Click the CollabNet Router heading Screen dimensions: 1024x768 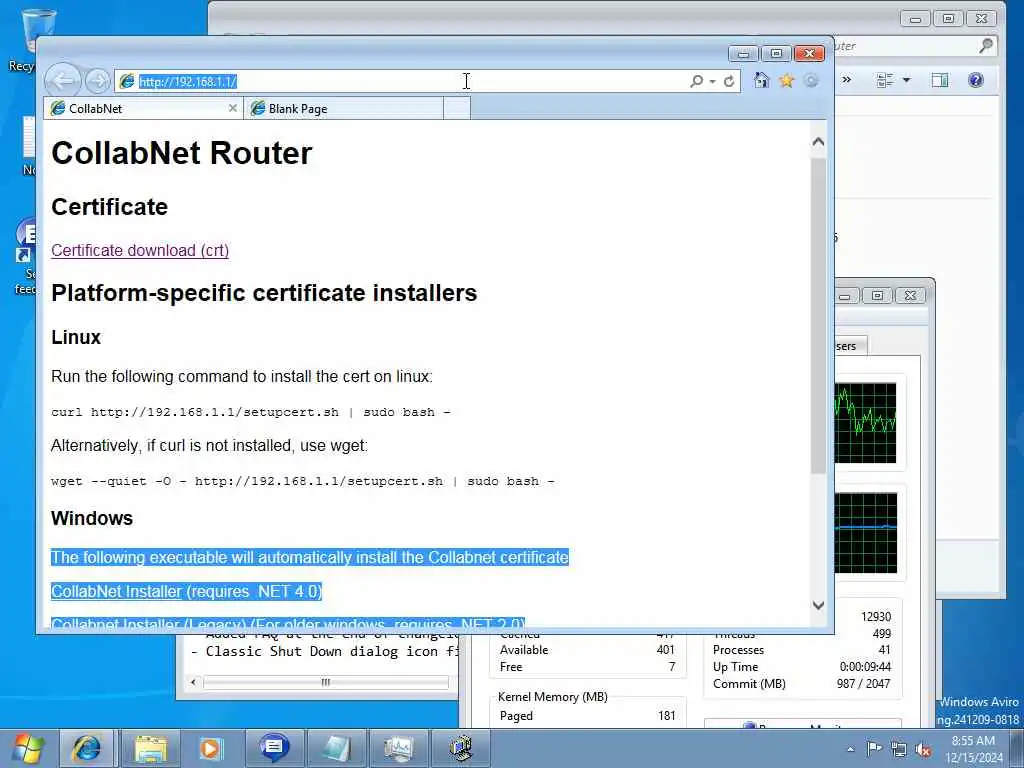pos(182,153)
